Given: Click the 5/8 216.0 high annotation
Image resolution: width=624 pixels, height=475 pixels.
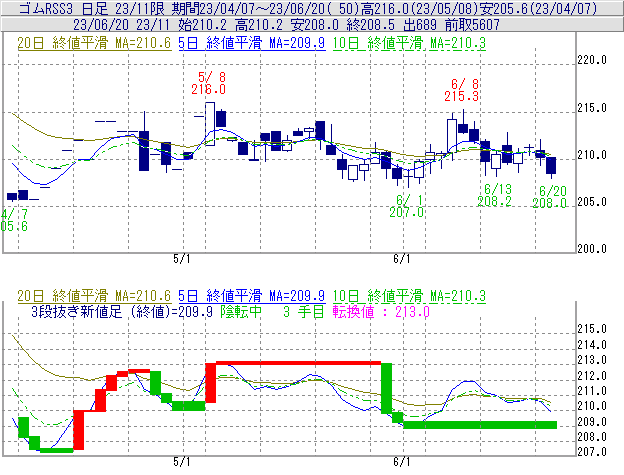Looking at the screenshot, I should 209,83.
